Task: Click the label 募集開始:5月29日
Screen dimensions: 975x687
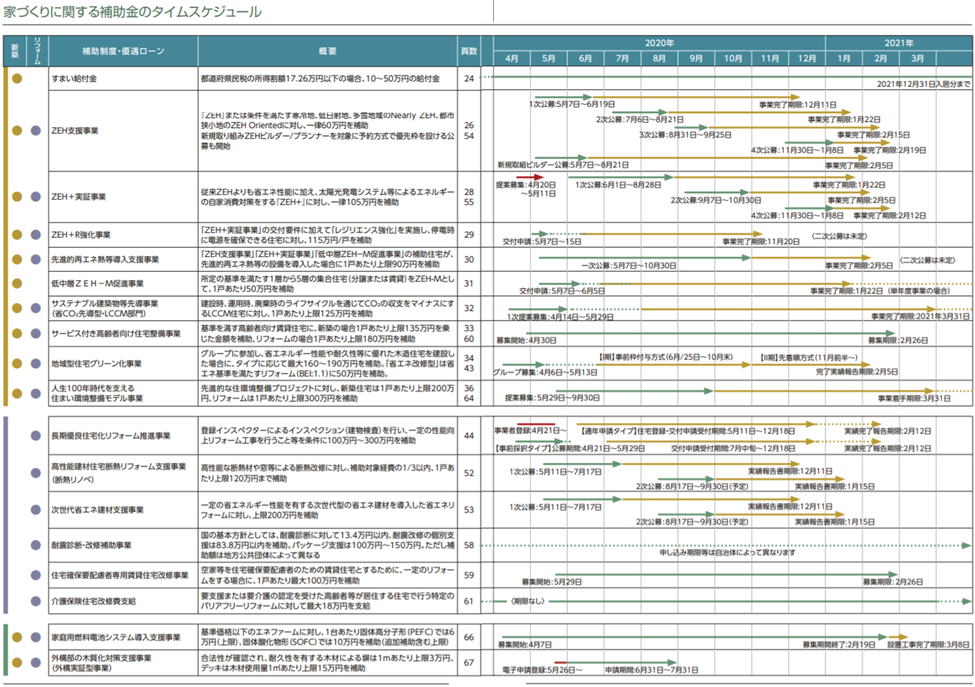Action: (x=552, y=583)
